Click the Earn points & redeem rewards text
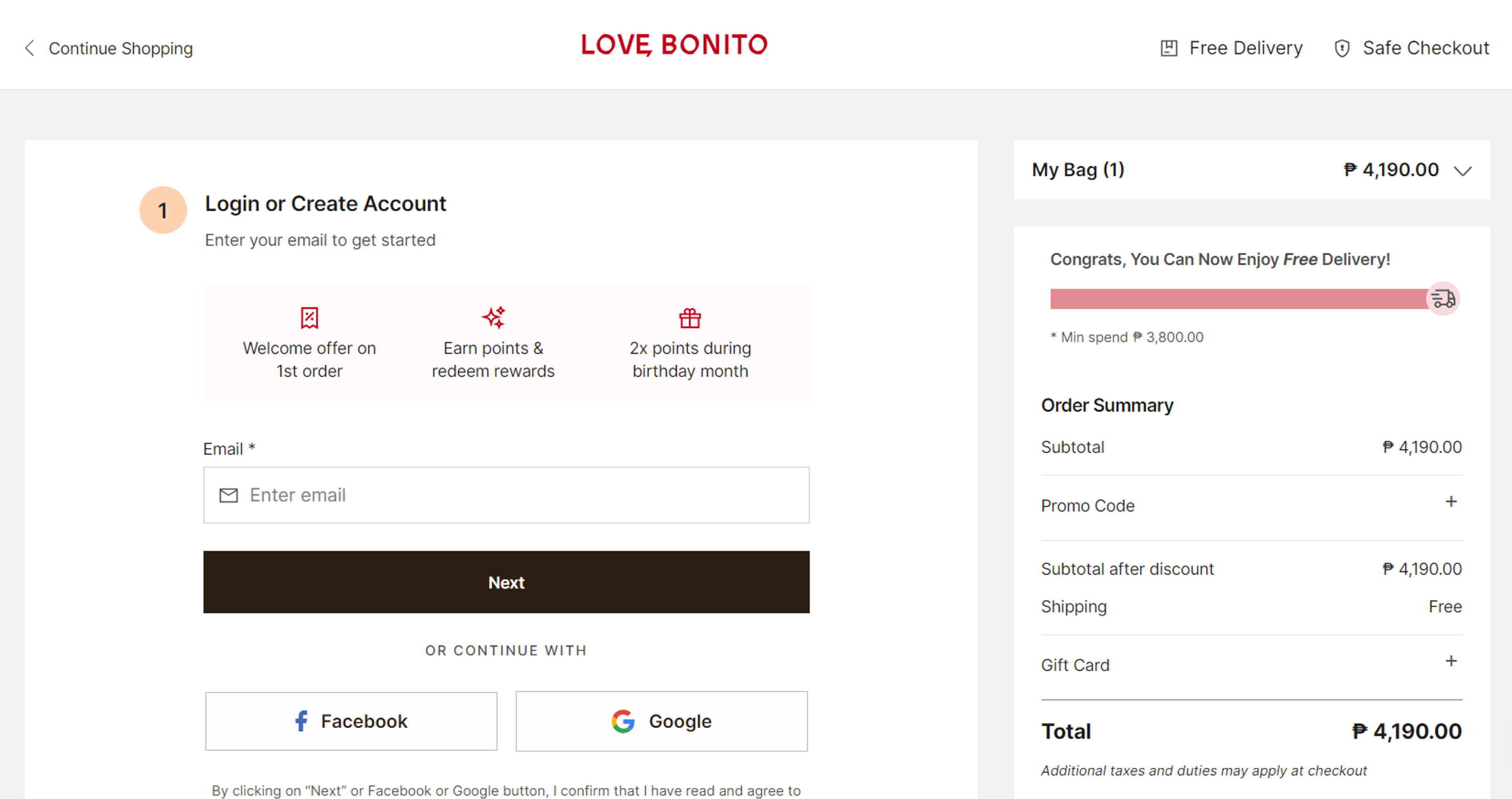Screen dimensions: 1512x799 493,360
